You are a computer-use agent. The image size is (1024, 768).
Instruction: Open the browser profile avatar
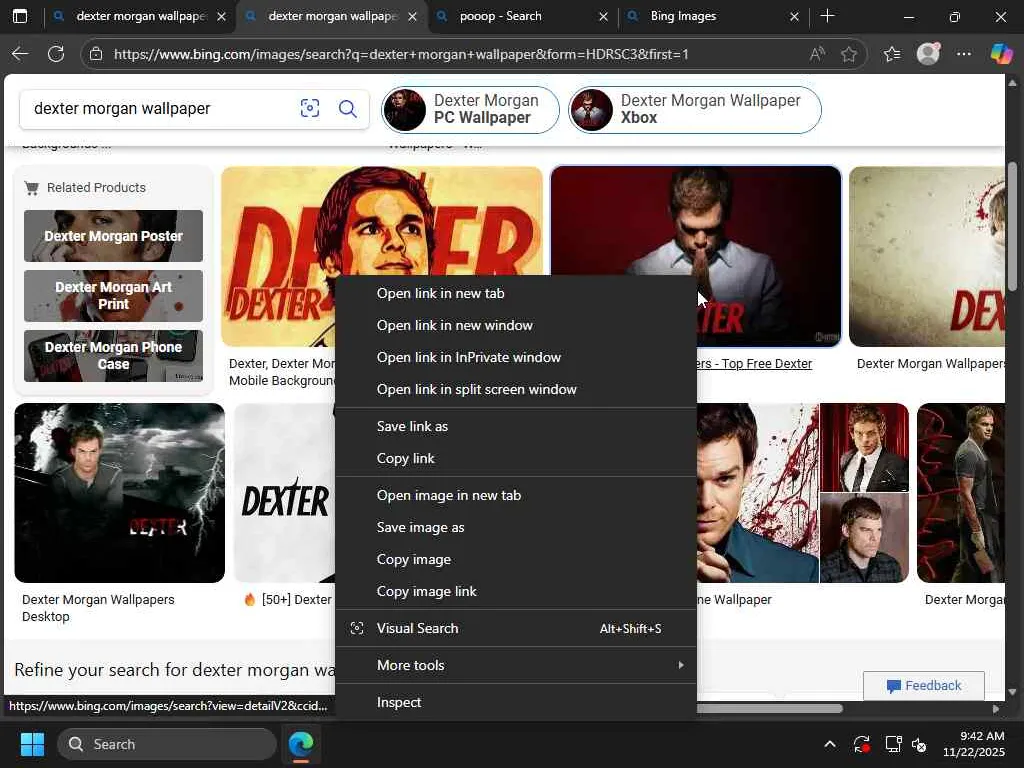click(x=928, y=54)
